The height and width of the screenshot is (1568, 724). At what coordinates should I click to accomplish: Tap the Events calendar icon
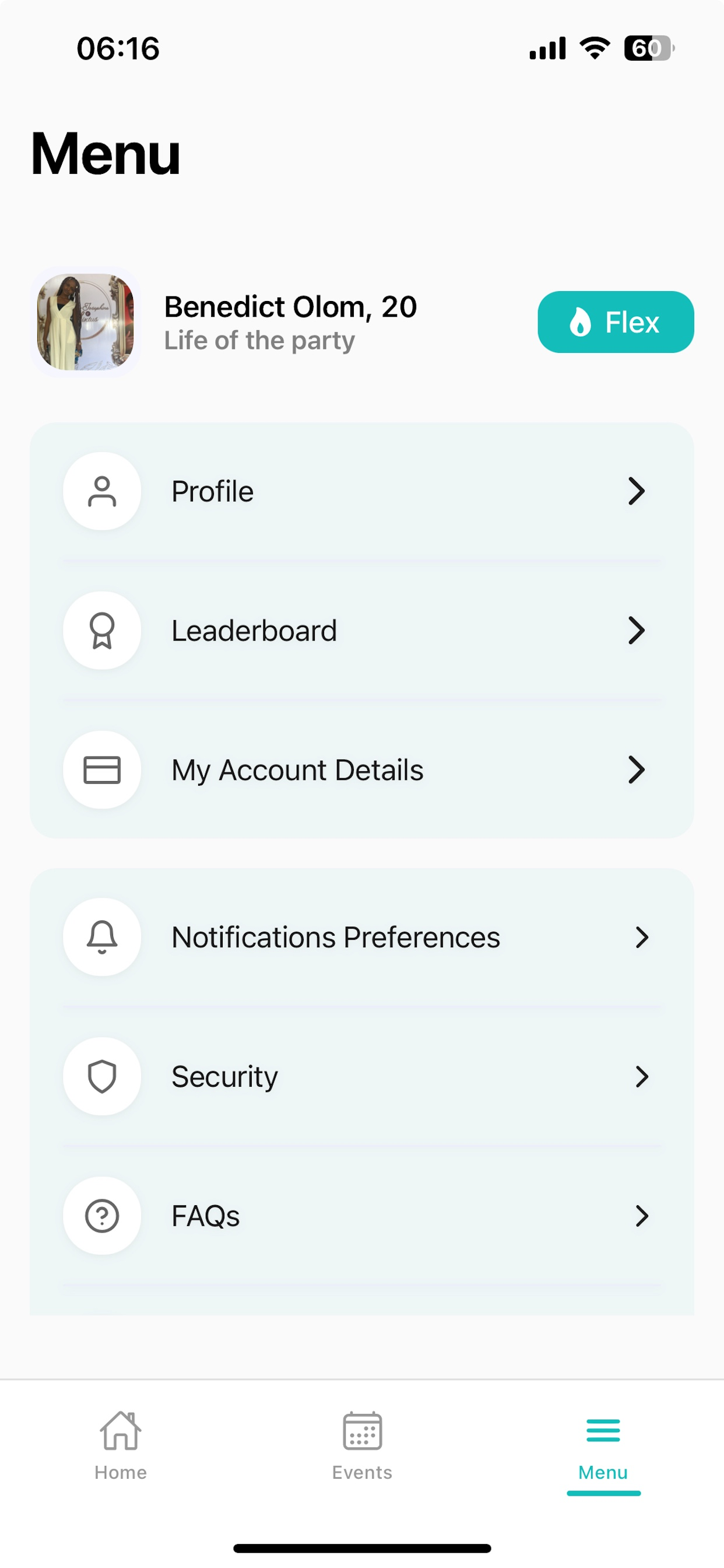pos(362,1430)
